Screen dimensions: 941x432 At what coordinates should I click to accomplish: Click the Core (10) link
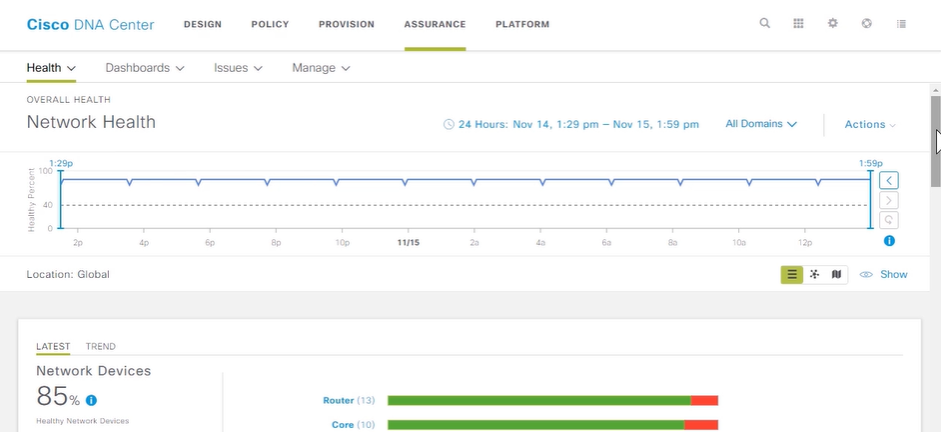click(x=353, y=425)
